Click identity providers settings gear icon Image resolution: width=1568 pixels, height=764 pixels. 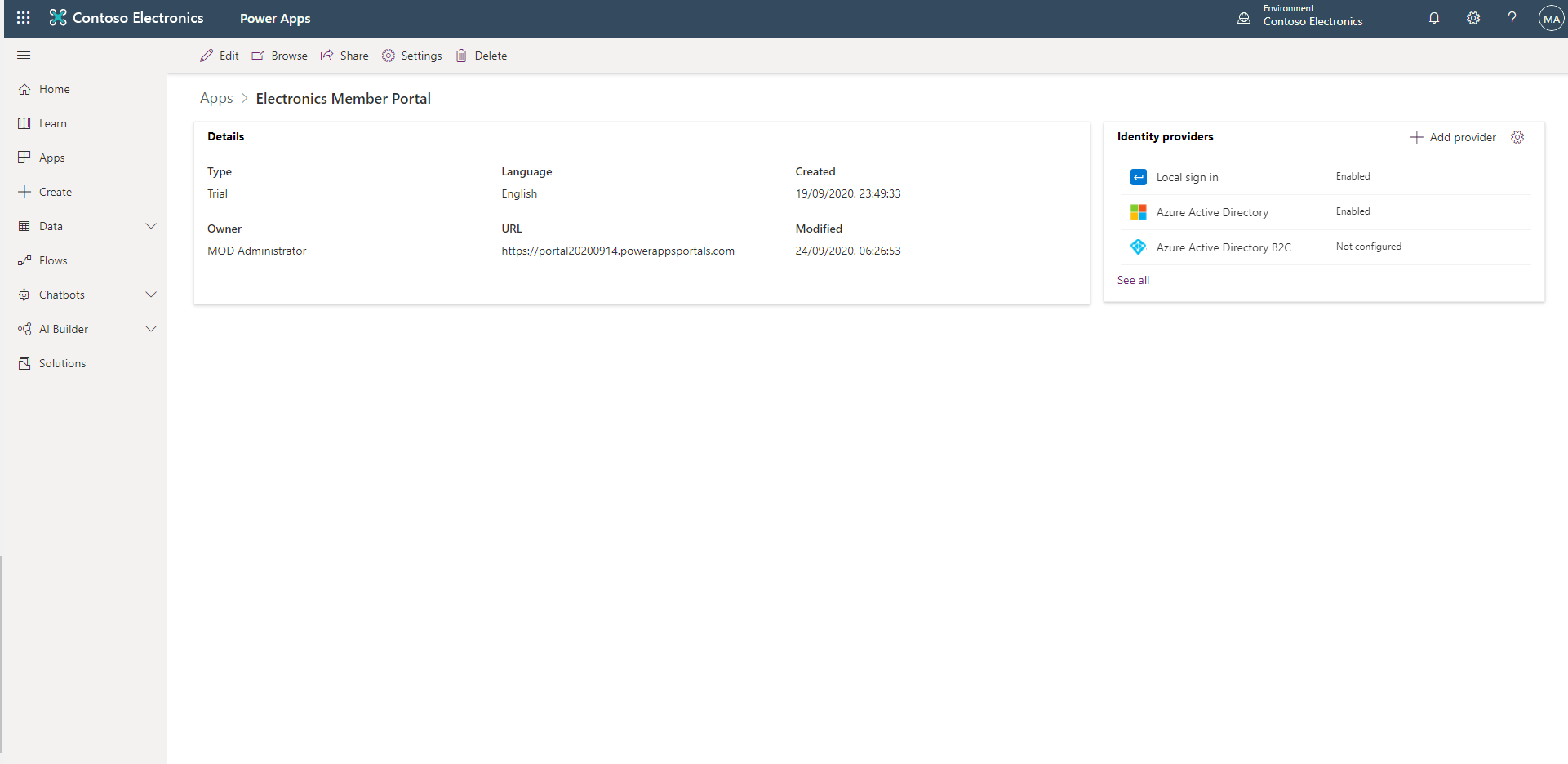(1517, 137)
